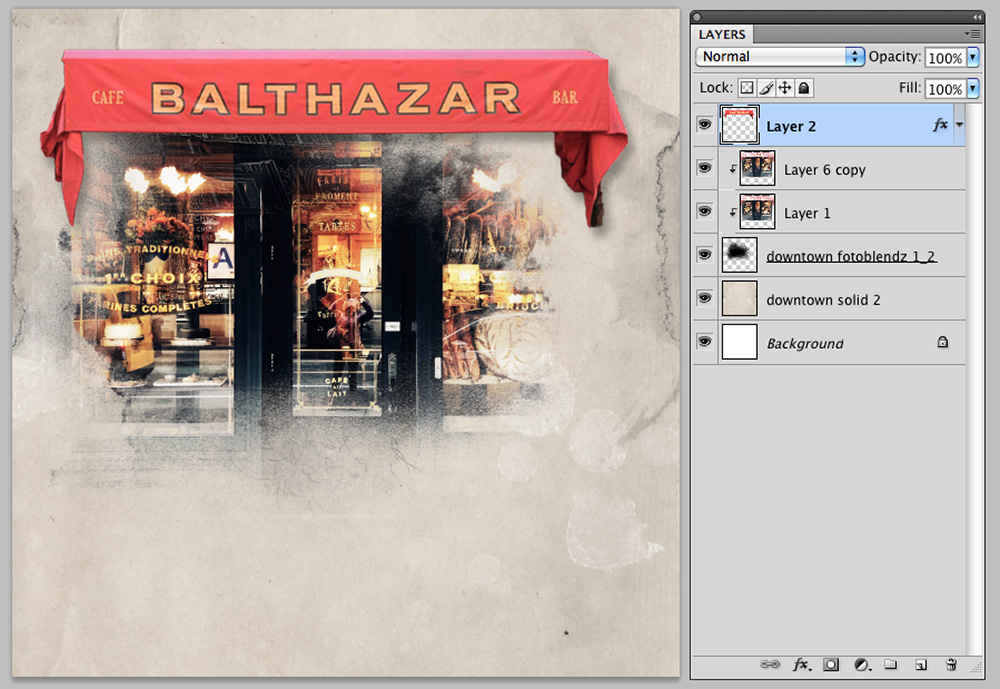Click the fx indicator on Layer 2

pyautogui.click(x=940, y=125)
